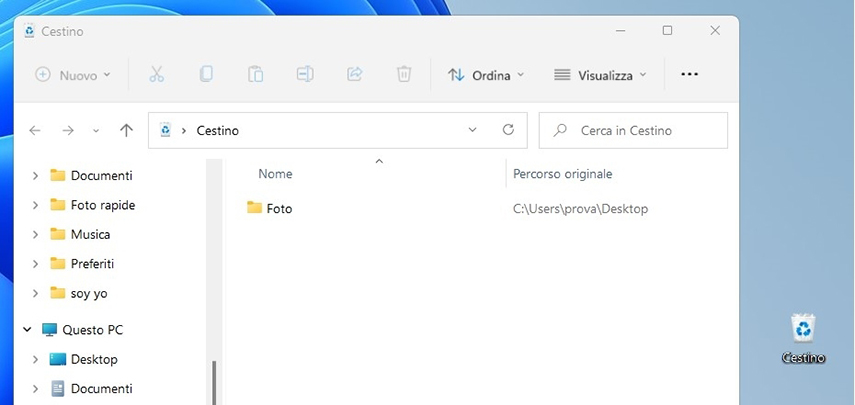
Task: Collapse the Questo PC tree node
Action: coord(27,330)
